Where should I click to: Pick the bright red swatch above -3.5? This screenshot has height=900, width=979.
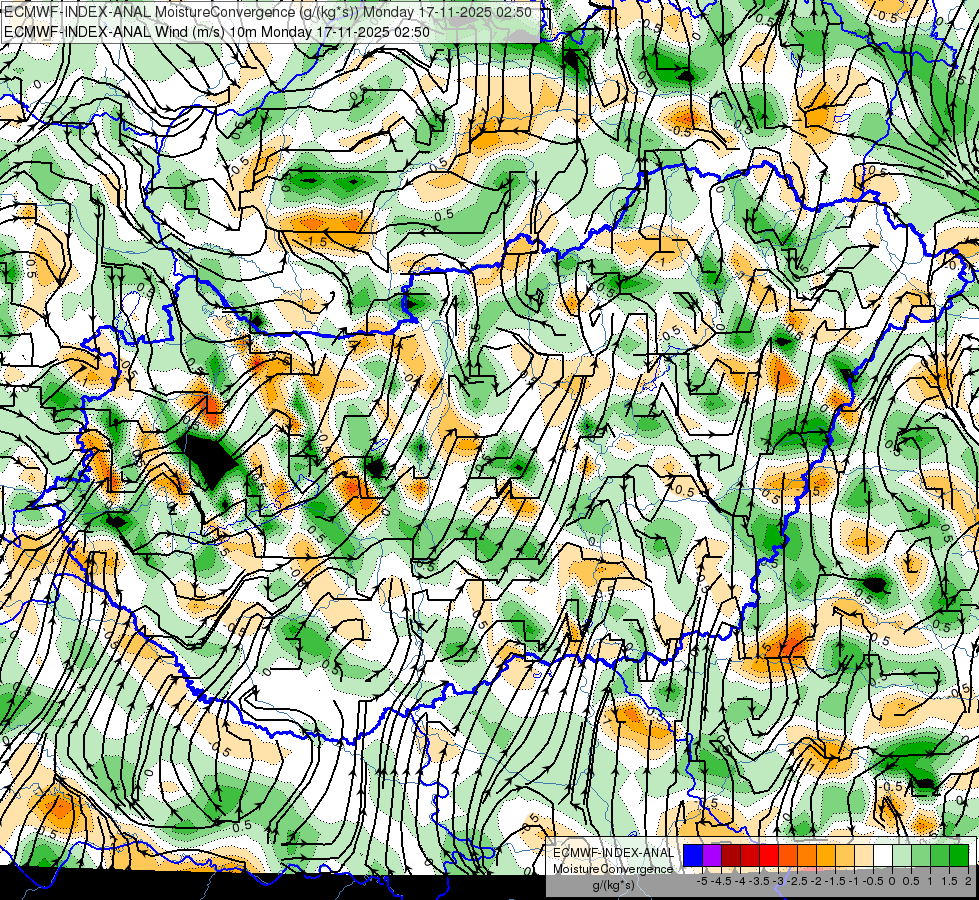769,856
